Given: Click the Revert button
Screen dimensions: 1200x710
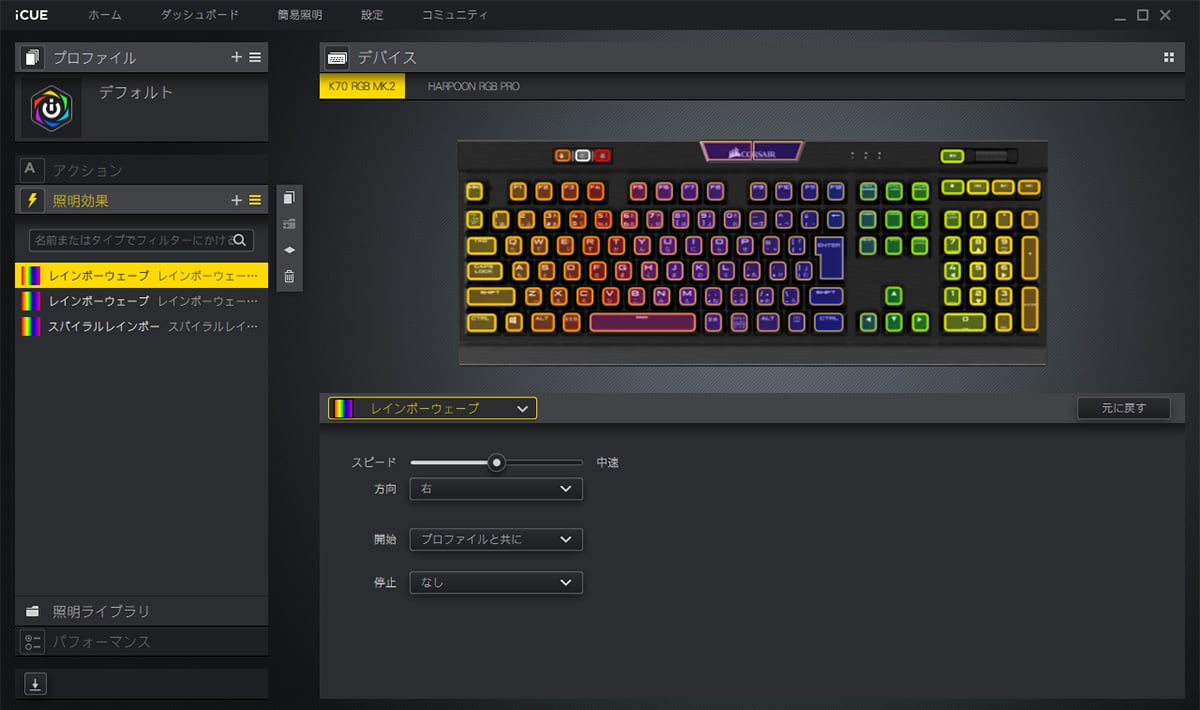Looking at the screenshot, I should click(1123, 408).
